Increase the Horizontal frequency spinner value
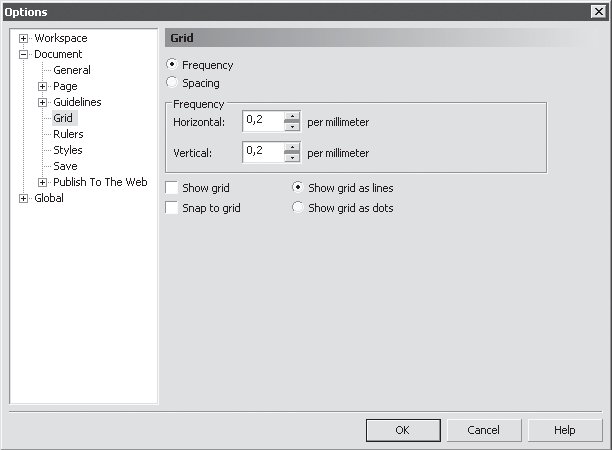 pyautogui.click(x=292, y=116)
